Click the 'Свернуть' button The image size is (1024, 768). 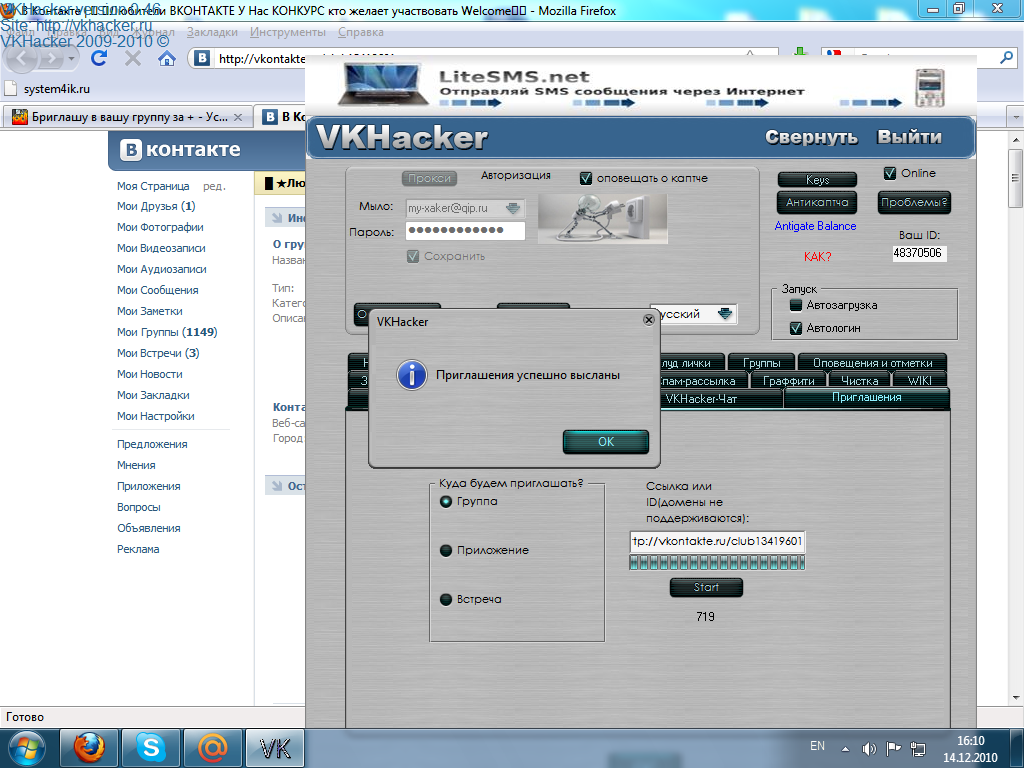point(811,137)
